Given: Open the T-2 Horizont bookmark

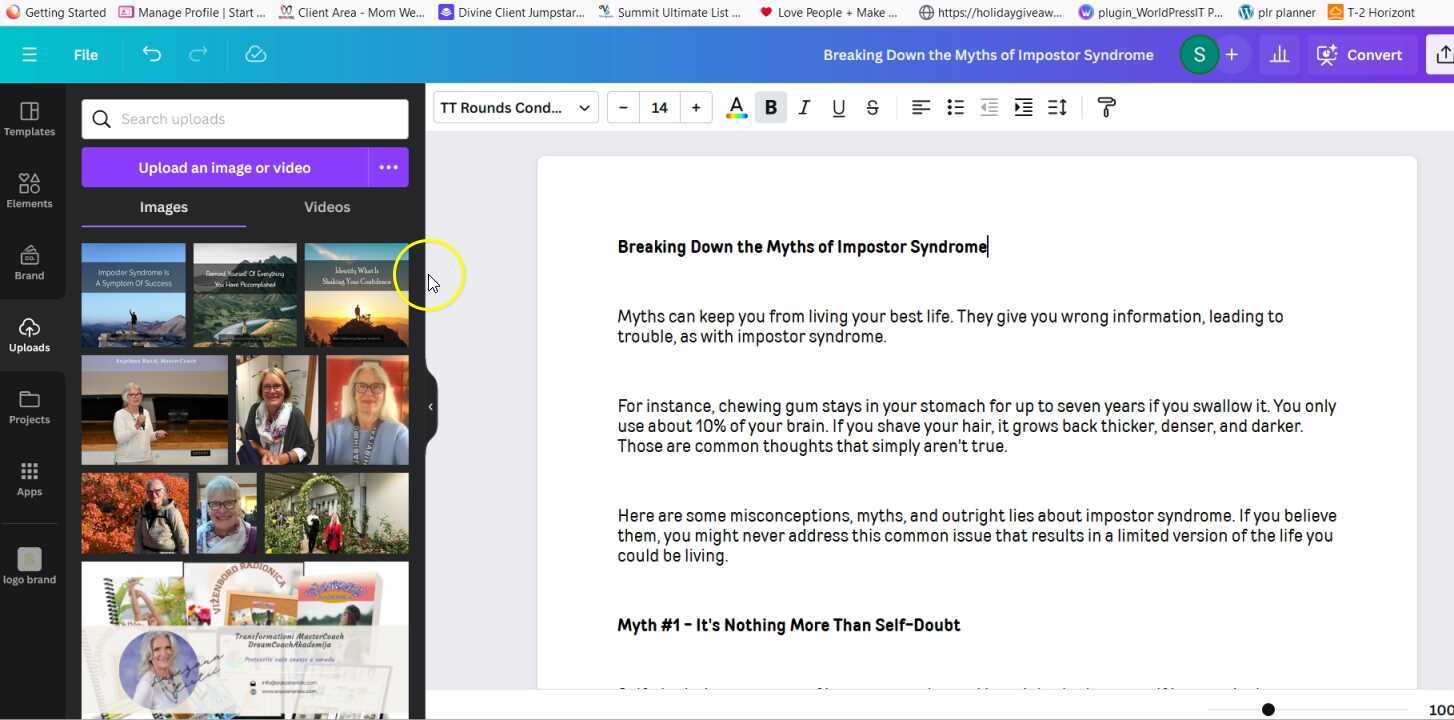Looking at the screenshot, I should [1371, 12].
